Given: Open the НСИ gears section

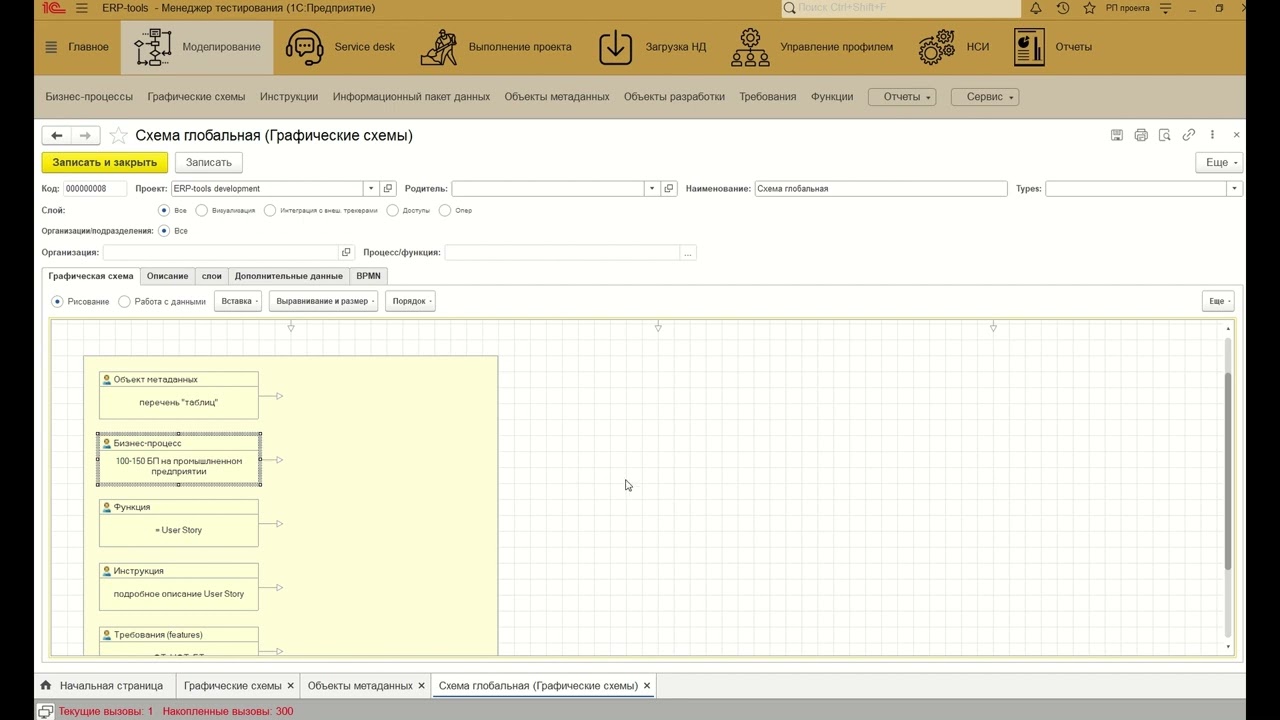Looking at the screenshot, I should point(954,47).
